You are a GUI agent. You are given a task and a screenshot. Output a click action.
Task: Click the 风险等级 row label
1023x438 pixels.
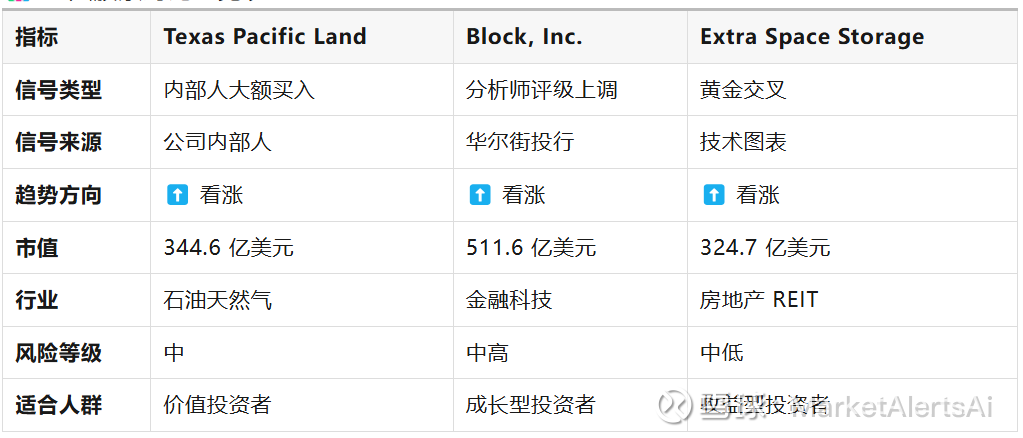59,352
